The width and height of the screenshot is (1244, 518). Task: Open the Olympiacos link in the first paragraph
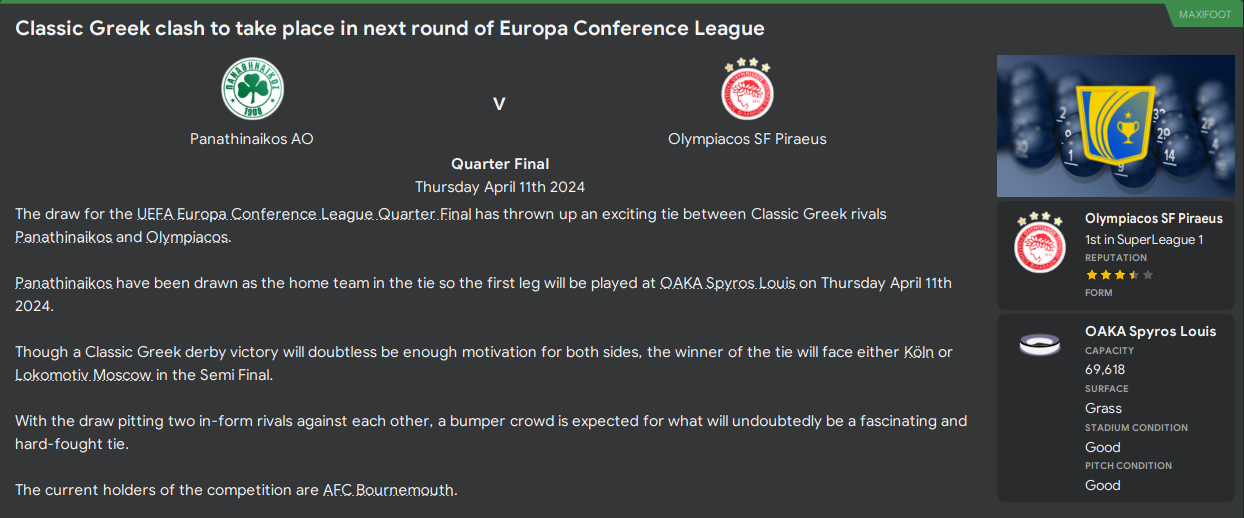pyautogui.click(x=187, y=237)
